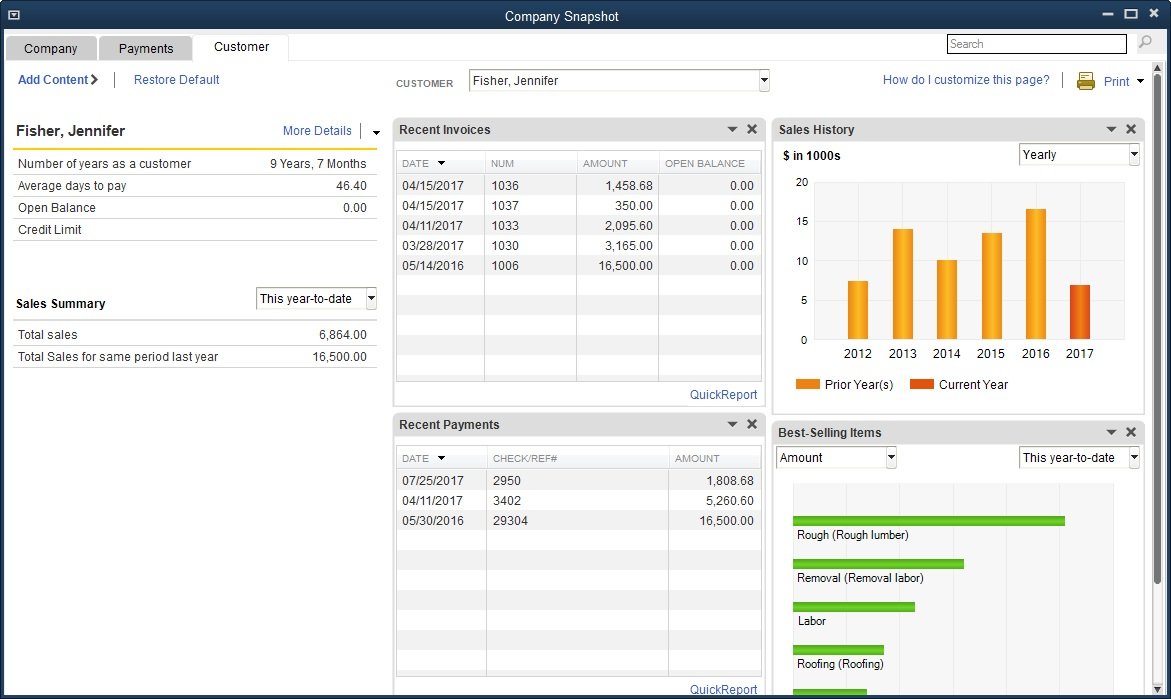Close the Recent Invoices panel

[752, 129]
